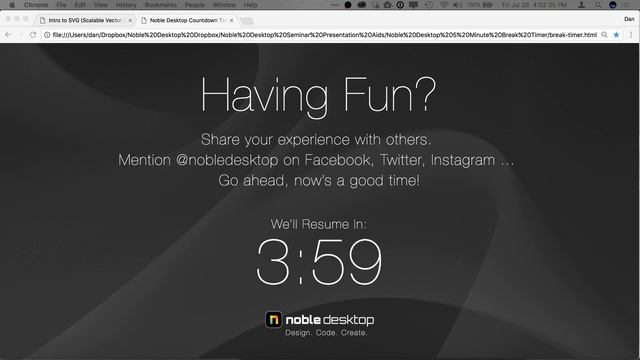Click the Mention @nobledesktop line
640x360 pixels.
point(316,160)
